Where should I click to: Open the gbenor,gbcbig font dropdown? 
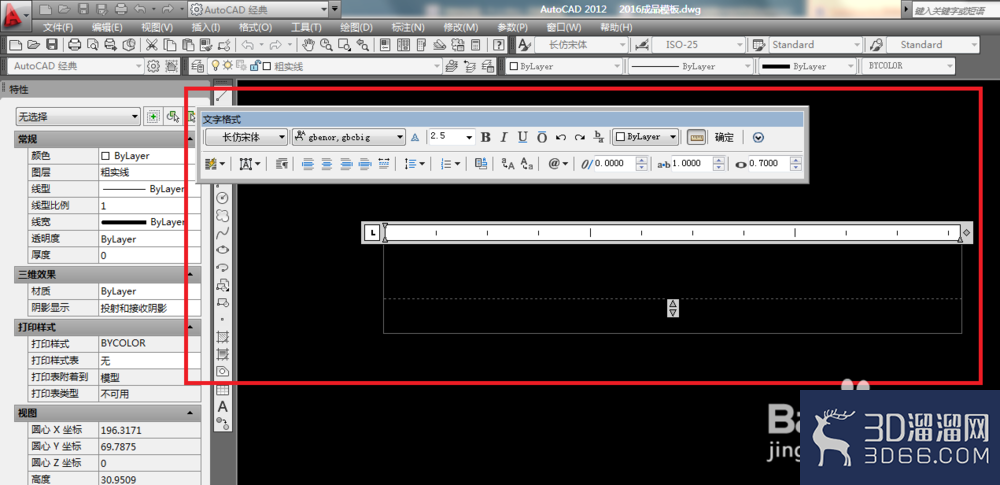[348, 137]
